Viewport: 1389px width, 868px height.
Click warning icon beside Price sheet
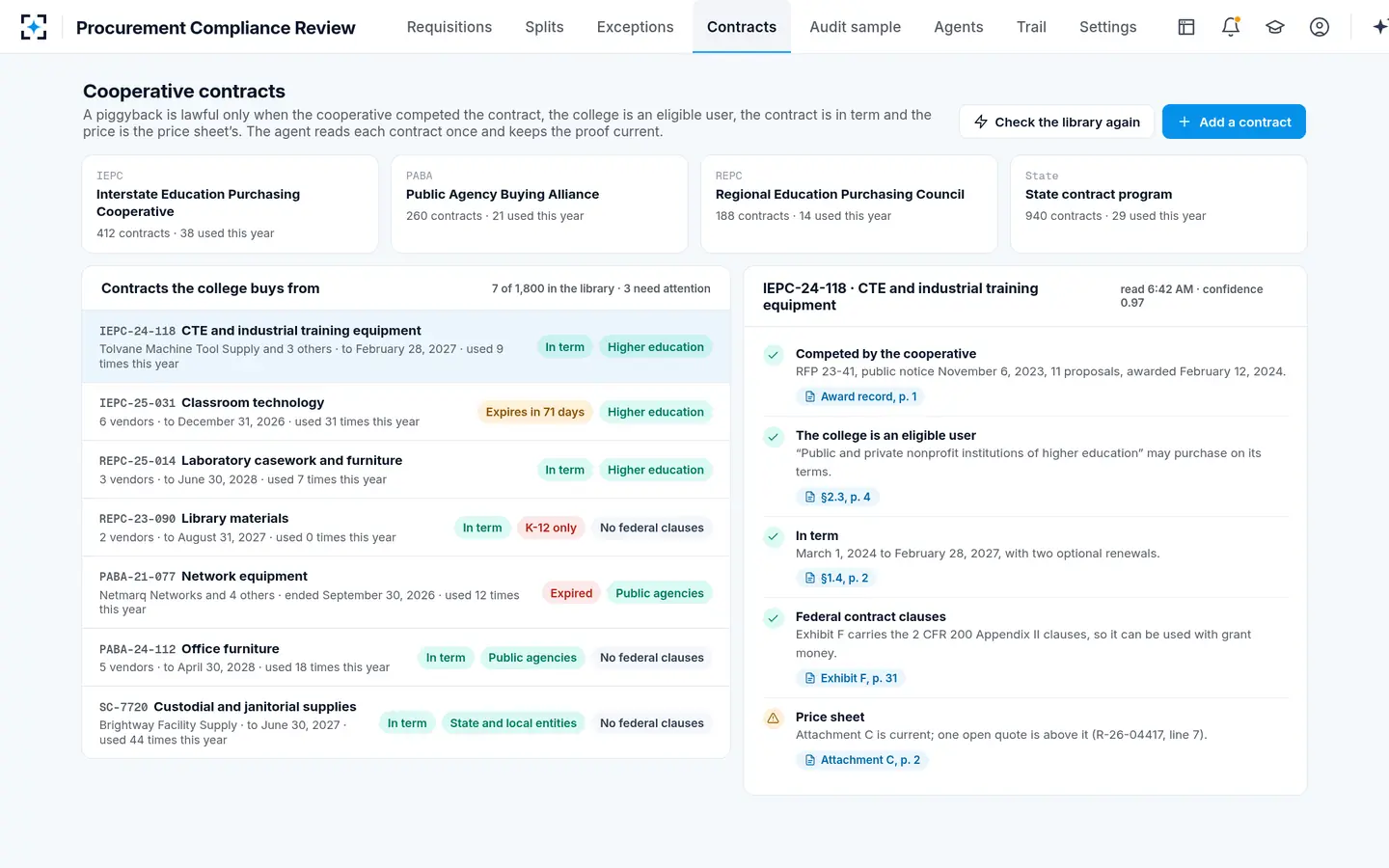pos(774,719)
